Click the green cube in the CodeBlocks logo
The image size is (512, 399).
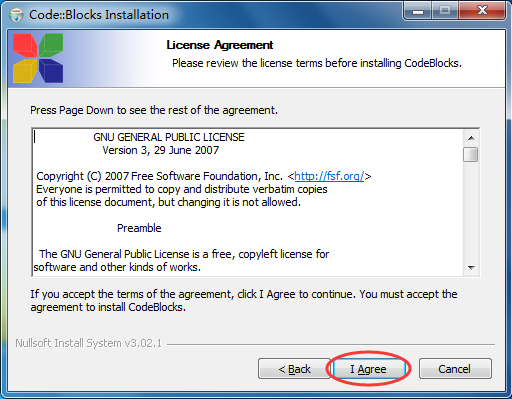click(51, 45)
